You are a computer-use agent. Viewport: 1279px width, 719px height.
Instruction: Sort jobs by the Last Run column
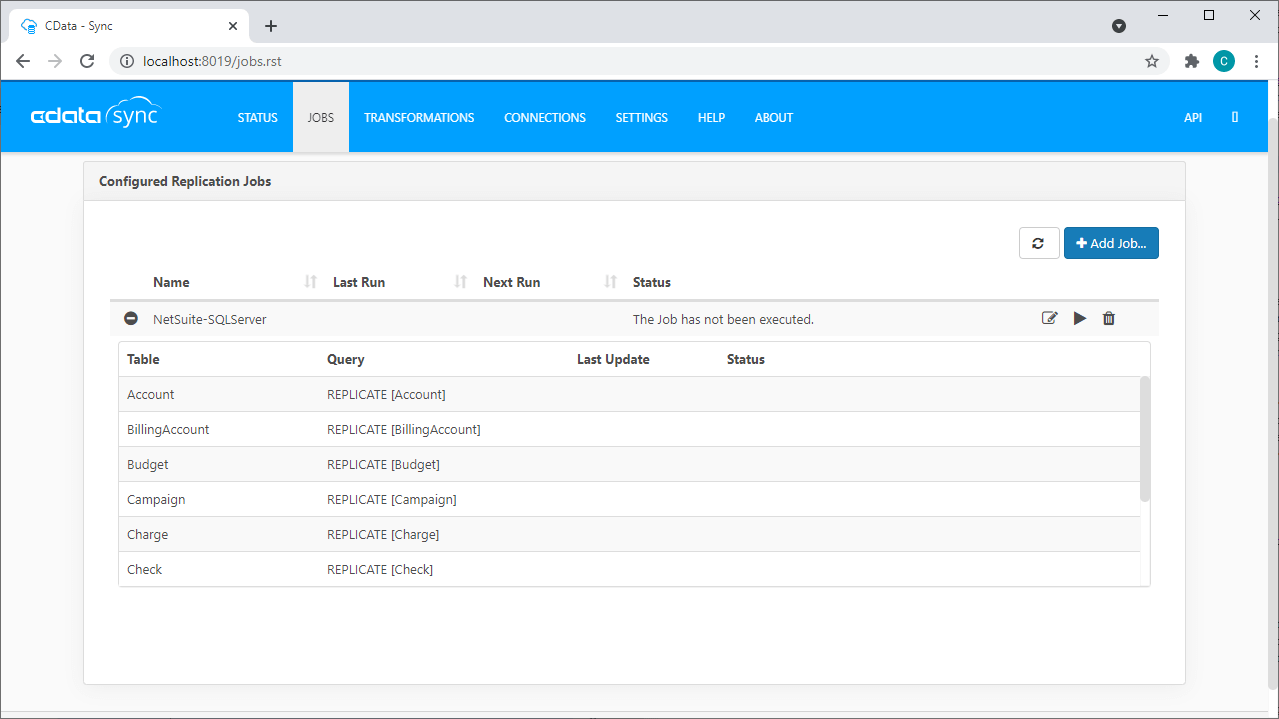pyautogui.click(x=358, y=282)
